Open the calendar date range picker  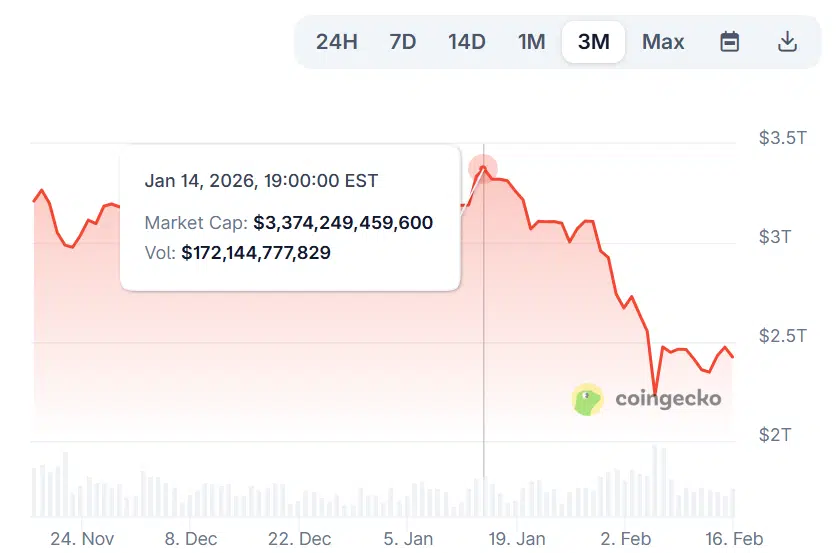point(730,42)
